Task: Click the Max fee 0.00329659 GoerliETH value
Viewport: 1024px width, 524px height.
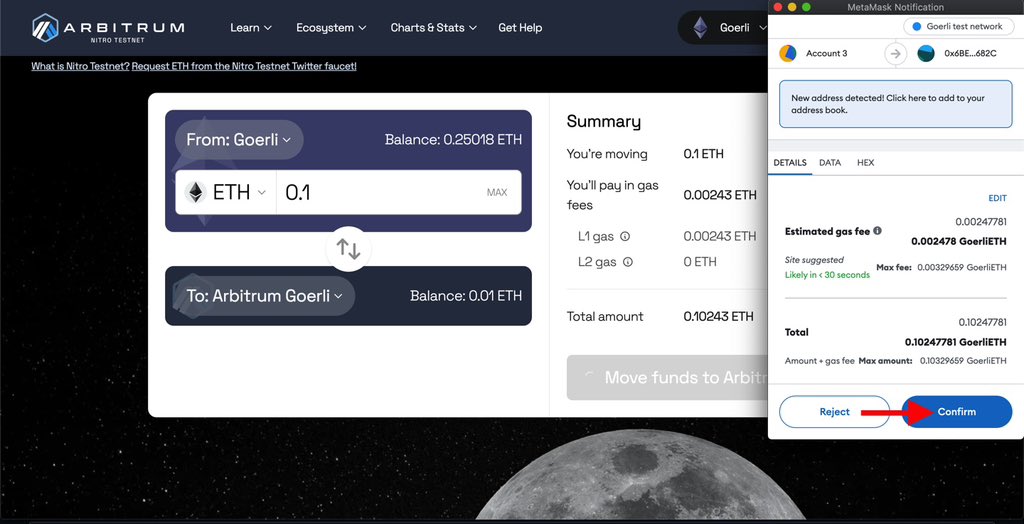Action: click(962, 267)
